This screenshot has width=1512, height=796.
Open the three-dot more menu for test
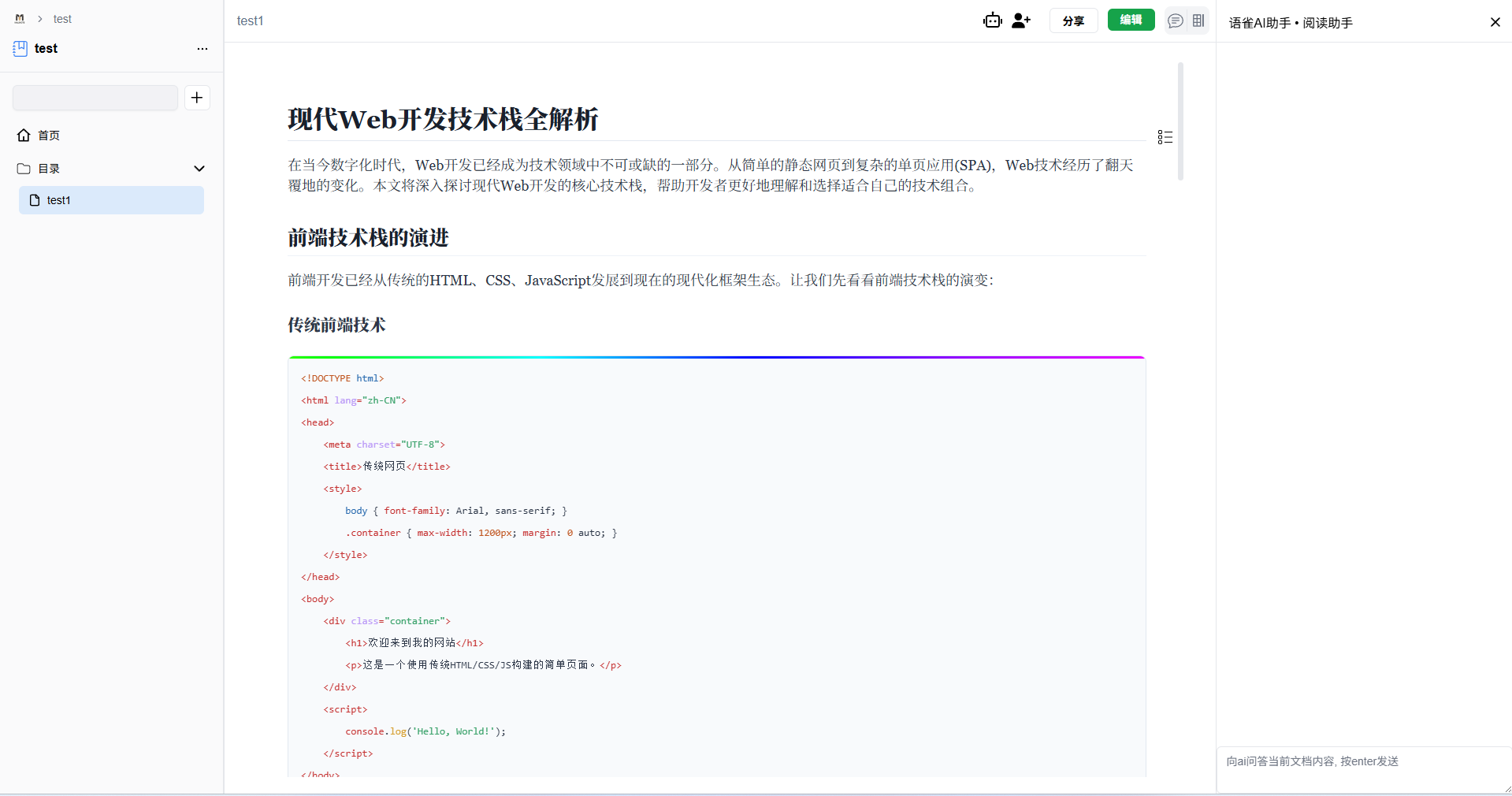click(x=202, y=48)
